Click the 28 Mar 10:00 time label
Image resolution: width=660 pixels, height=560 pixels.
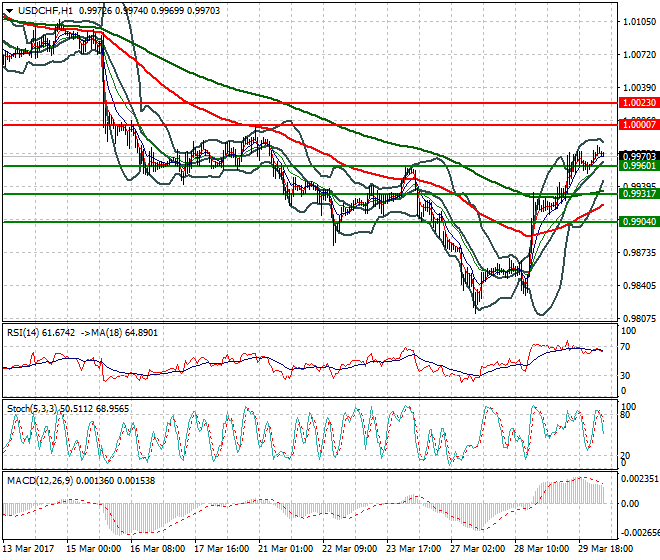point(541,549)
